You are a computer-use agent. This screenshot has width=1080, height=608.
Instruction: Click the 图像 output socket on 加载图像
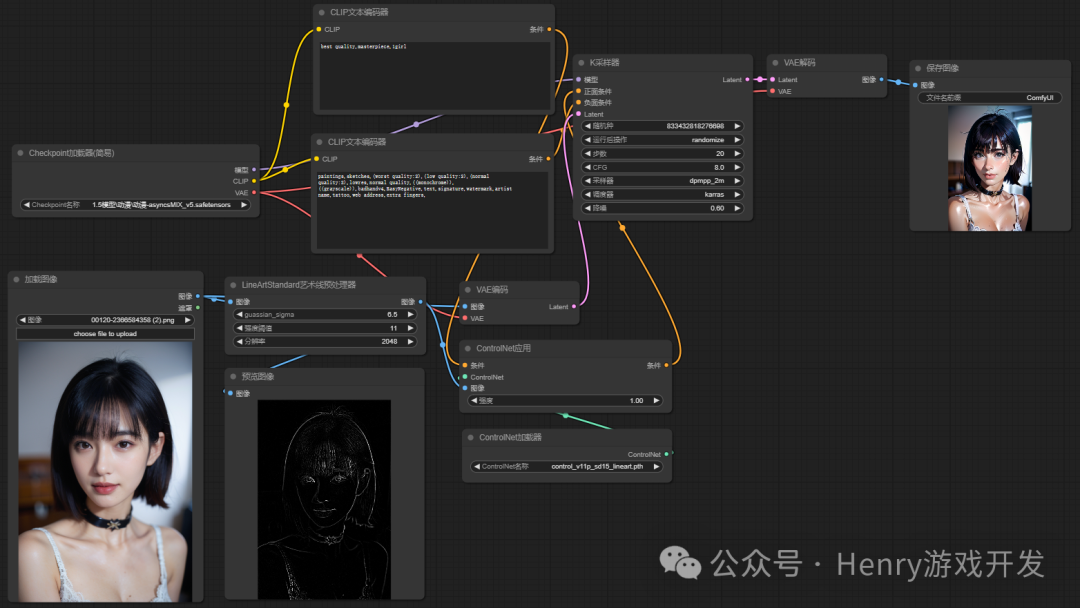(x=198, y=296)
